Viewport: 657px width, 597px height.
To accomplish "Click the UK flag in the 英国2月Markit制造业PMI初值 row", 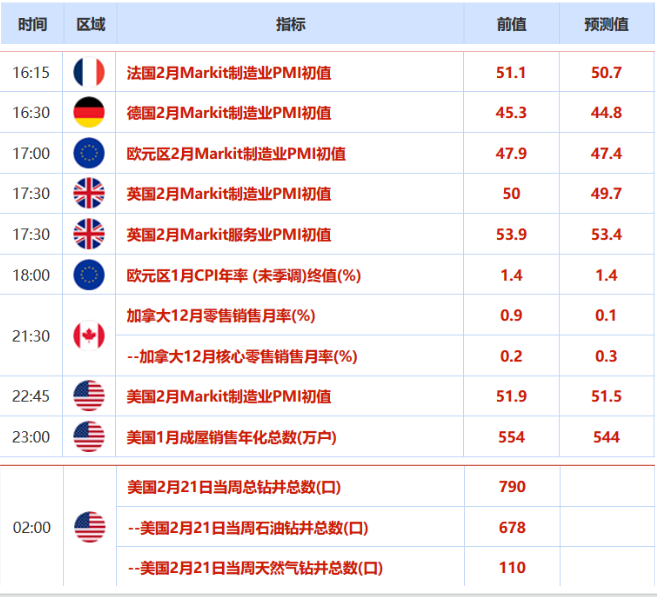I will pos(89,193).
